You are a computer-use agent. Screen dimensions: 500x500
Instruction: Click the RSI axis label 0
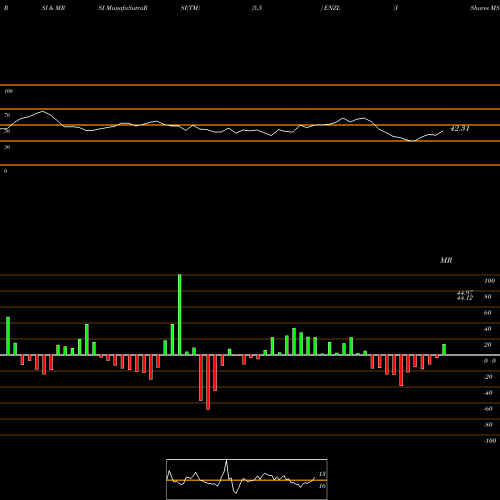coord(5,171)
